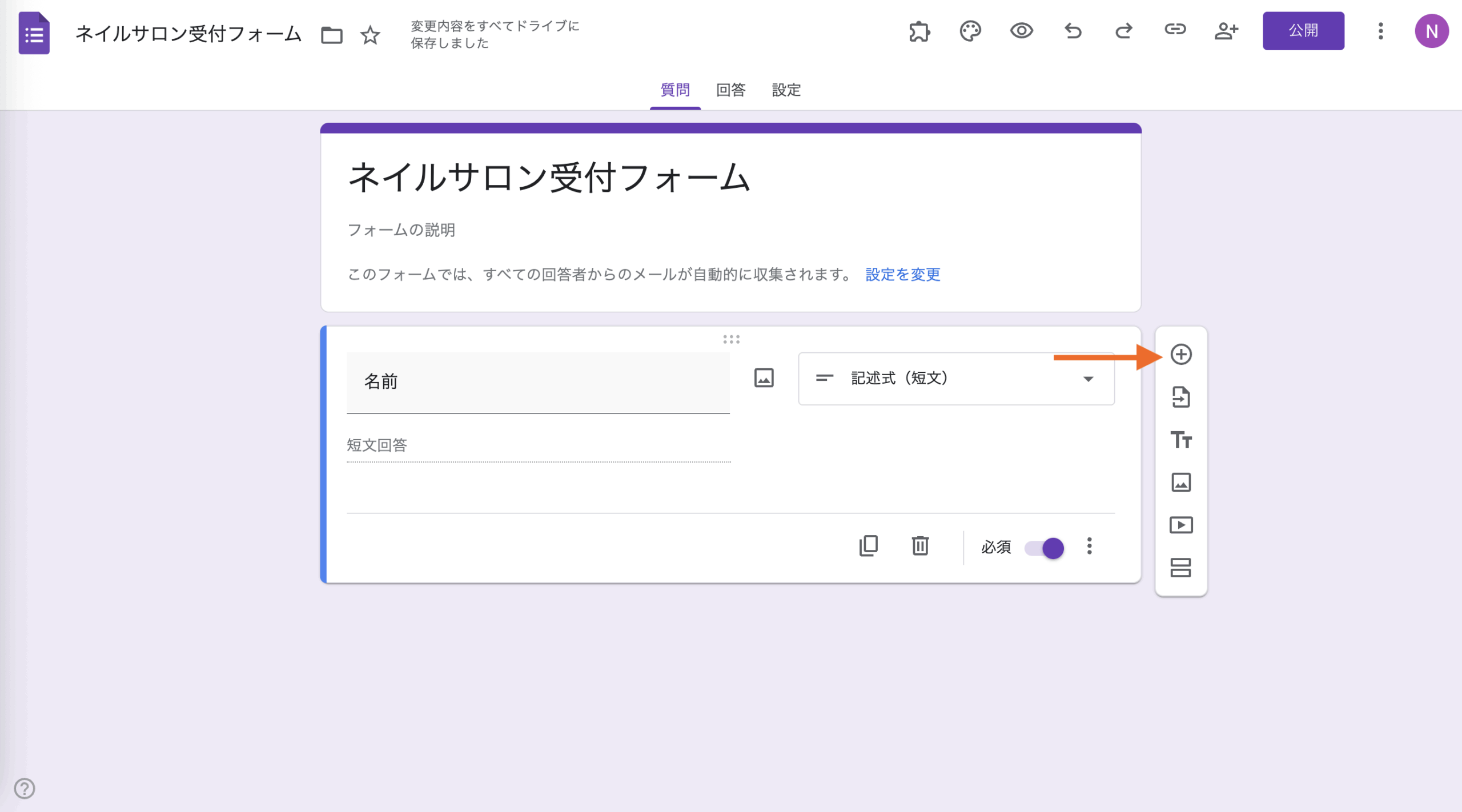The height and width of the screenshot is (812, 1462).
Task: Click the 設定を変更 link
Action: click(x=902, y=275)
